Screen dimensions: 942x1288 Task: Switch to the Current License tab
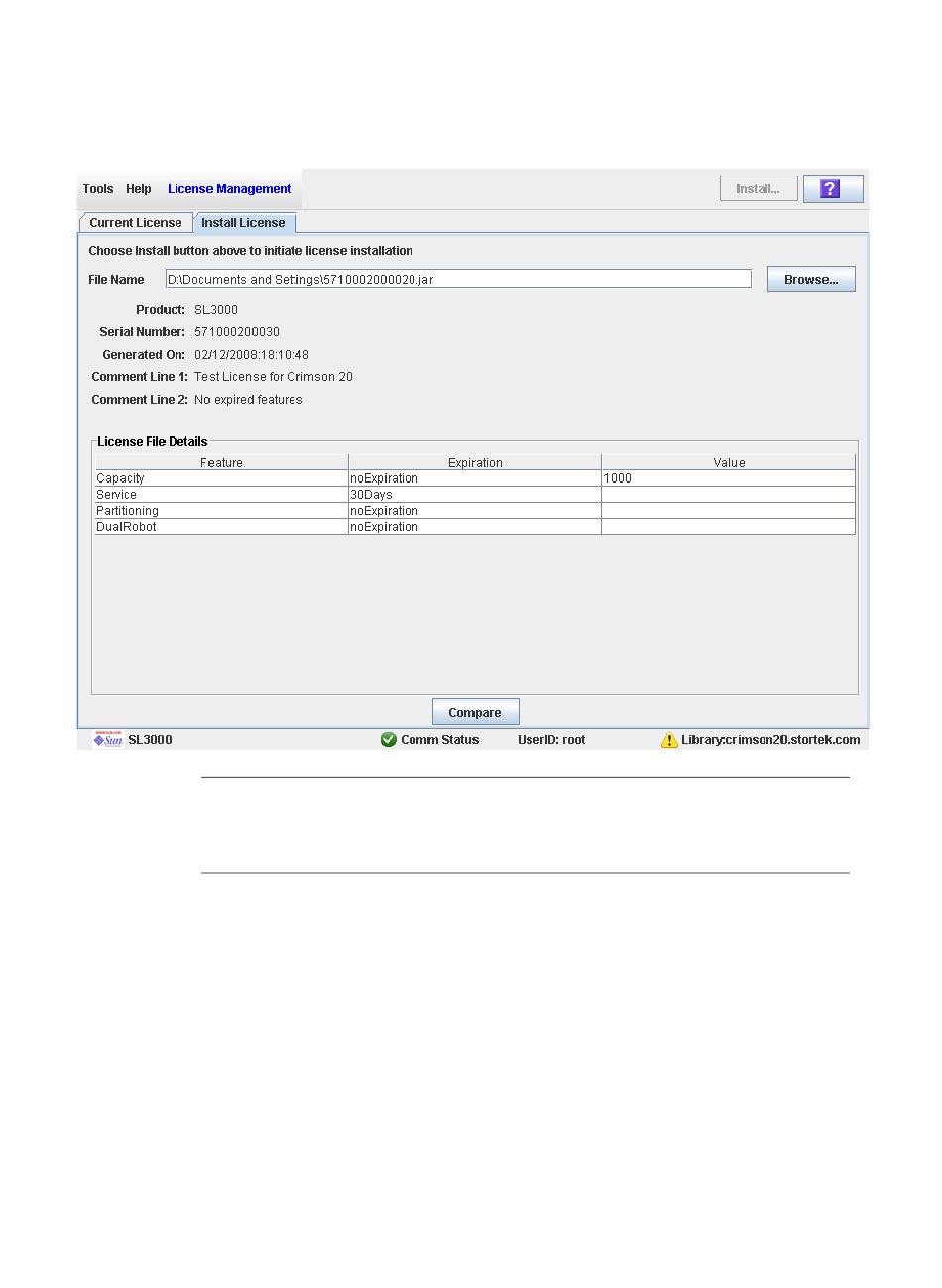[136, 223]
